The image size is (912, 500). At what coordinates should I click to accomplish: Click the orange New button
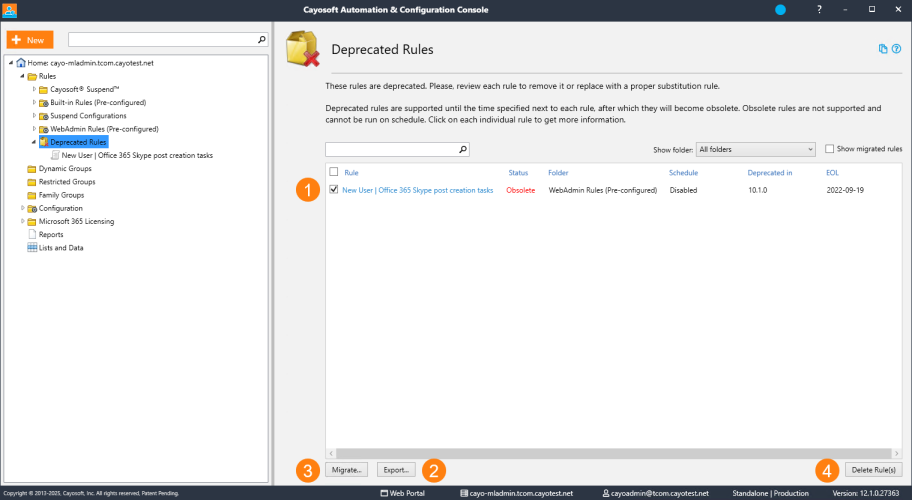[30, 40]
